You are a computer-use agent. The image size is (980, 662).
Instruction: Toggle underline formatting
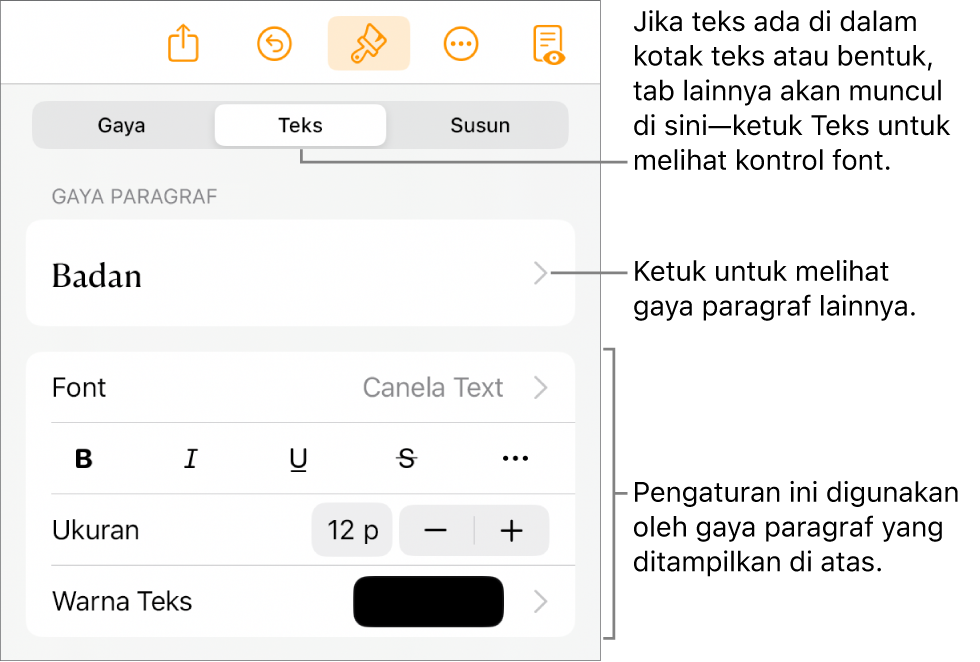[298, 458]
